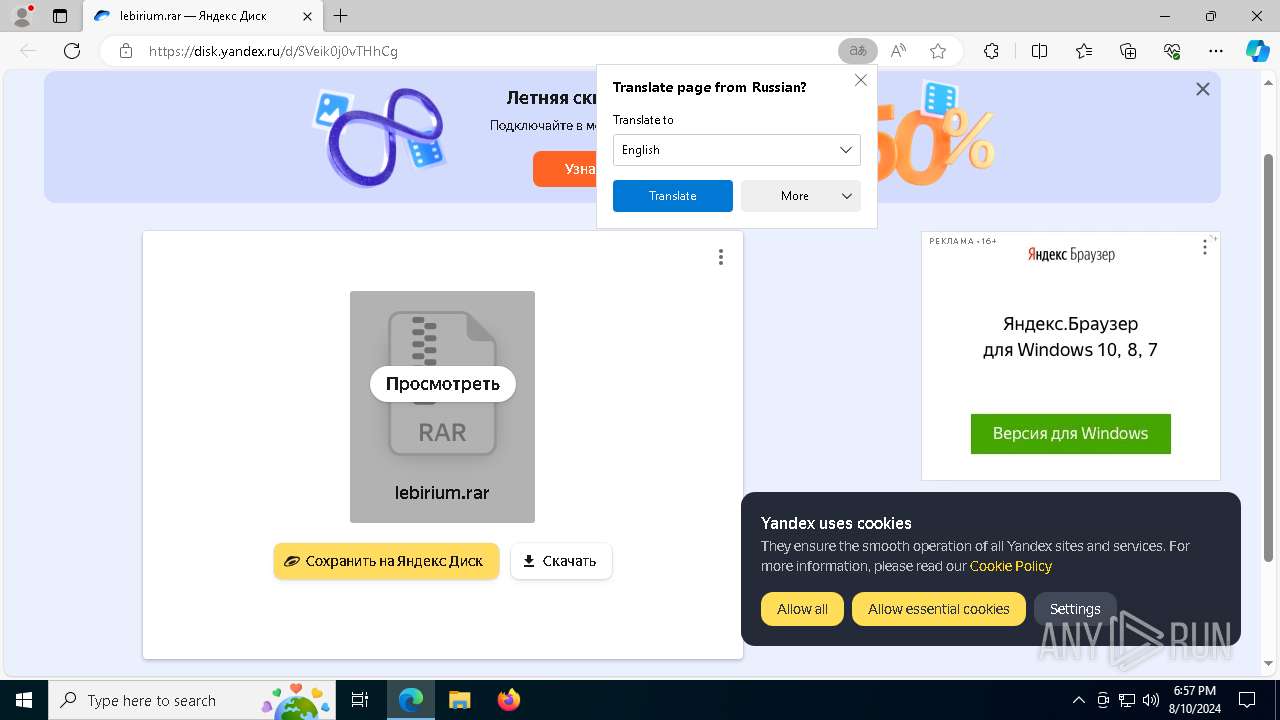Click the blue Translate button
Viewport: 1280px width, 720px height.
click(x=673, y=196)
